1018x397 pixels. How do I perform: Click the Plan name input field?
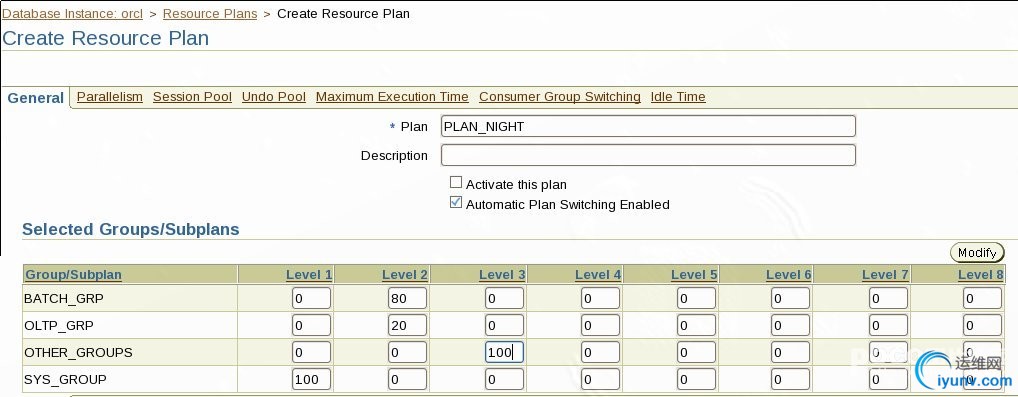(x=648, y=126)
